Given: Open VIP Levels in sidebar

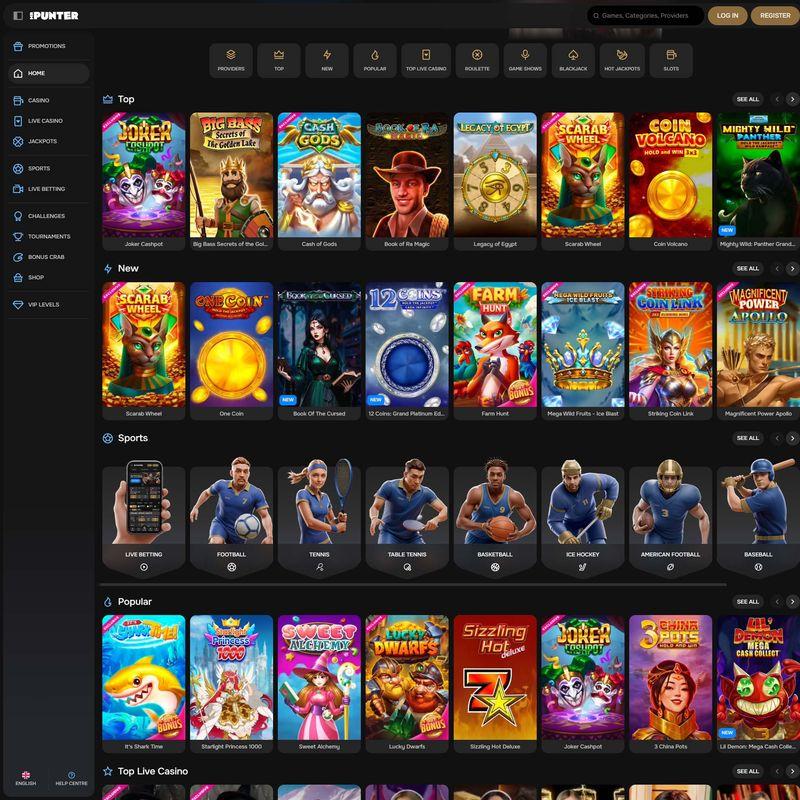Looking at the screenshot, I should [x=47, y=305].
